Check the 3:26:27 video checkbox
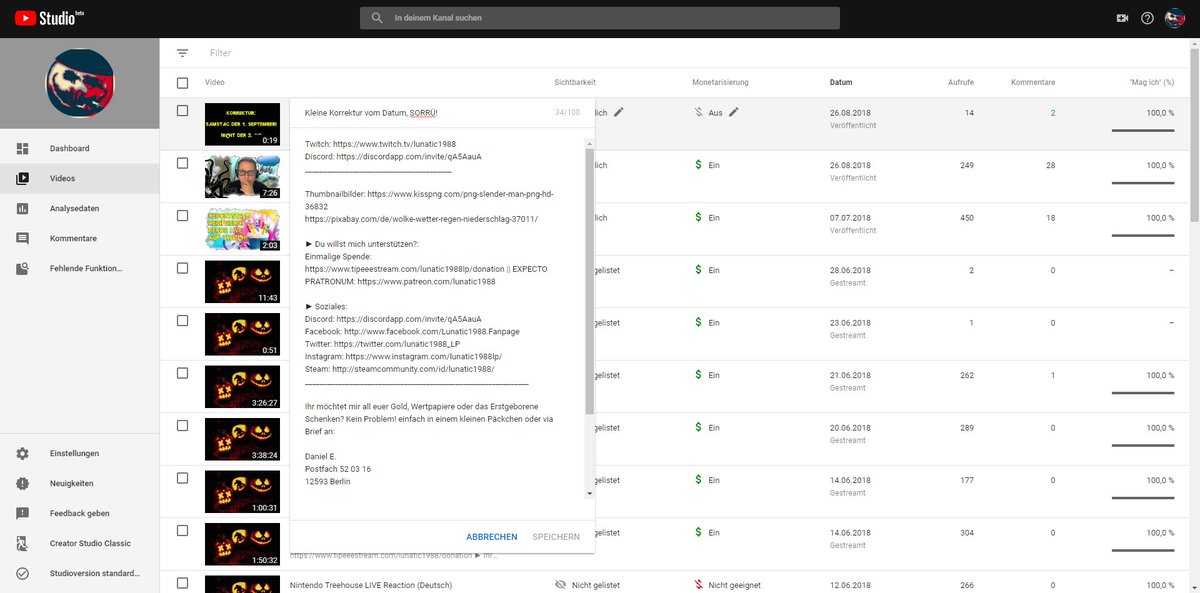 pos(182,373)
